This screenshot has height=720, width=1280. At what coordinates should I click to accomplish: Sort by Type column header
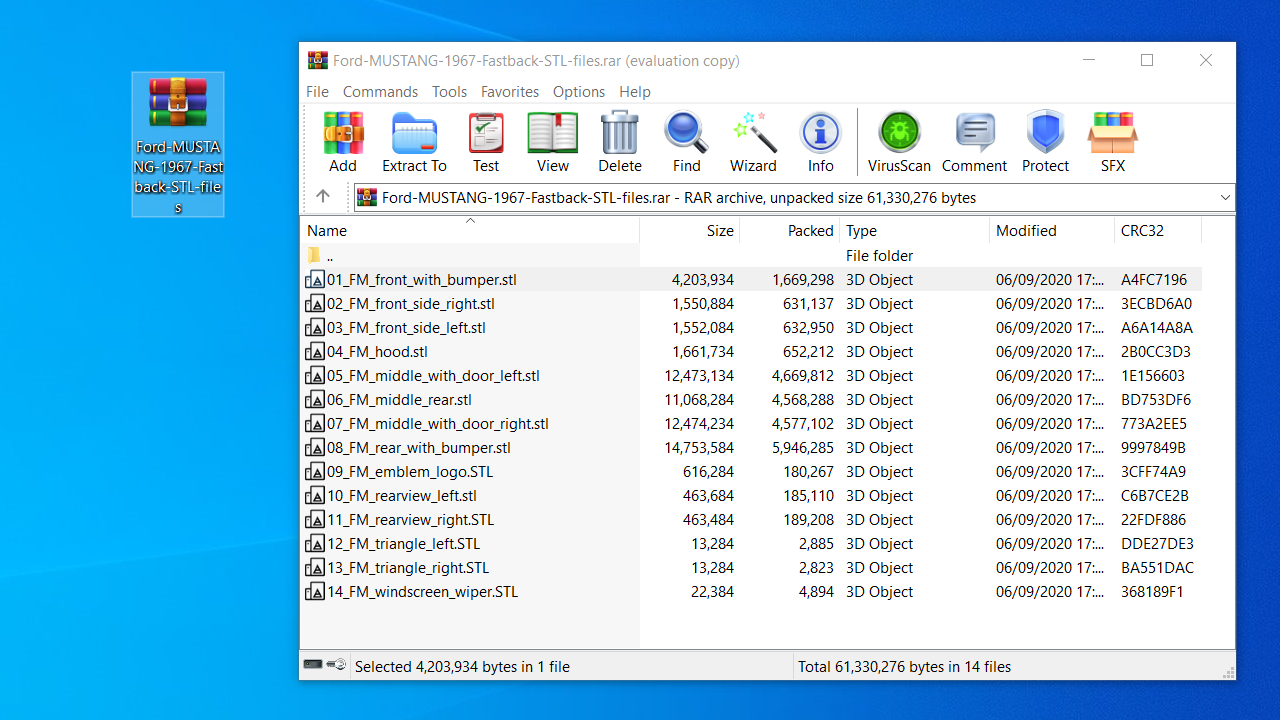tap(915, 230)
